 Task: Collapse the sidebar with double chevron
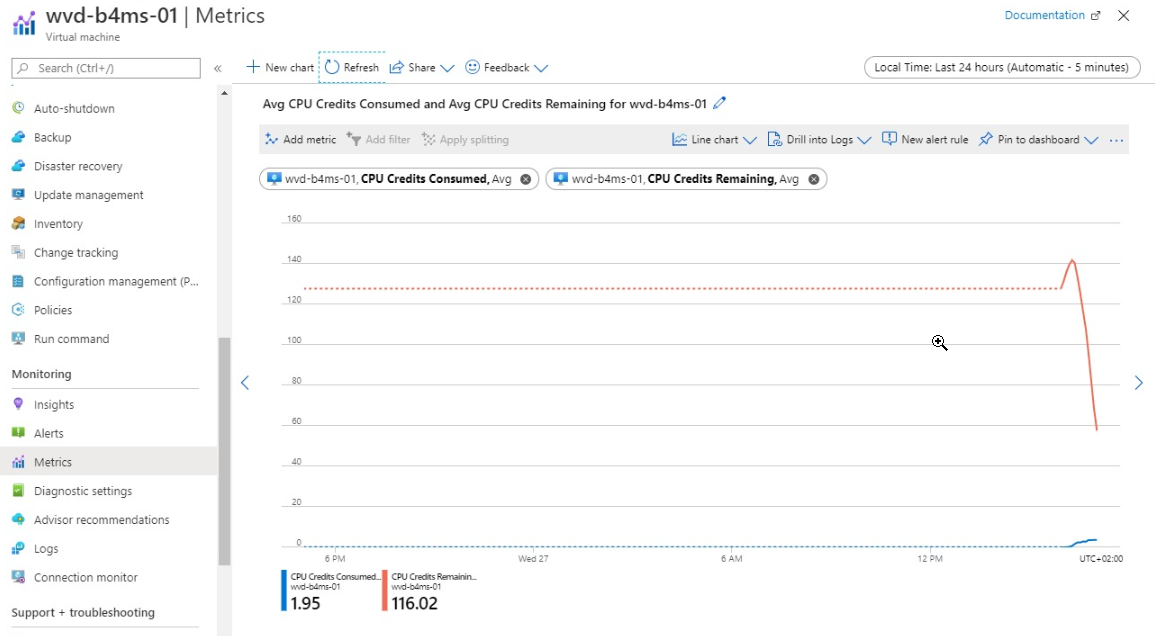[217, 68]
